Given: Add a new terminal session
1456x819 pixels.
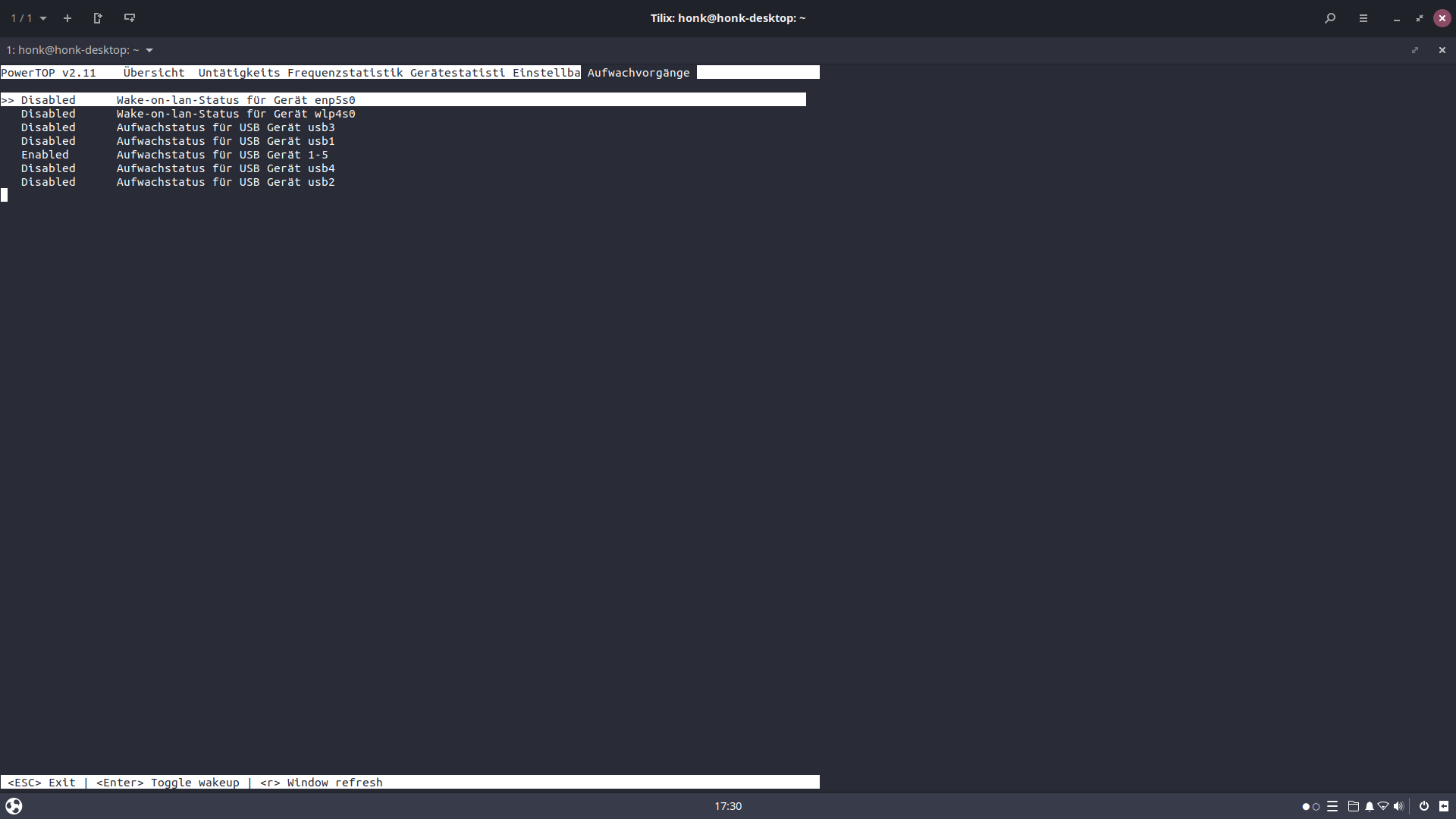Looking at the screenshot, I should pos(67,18).
